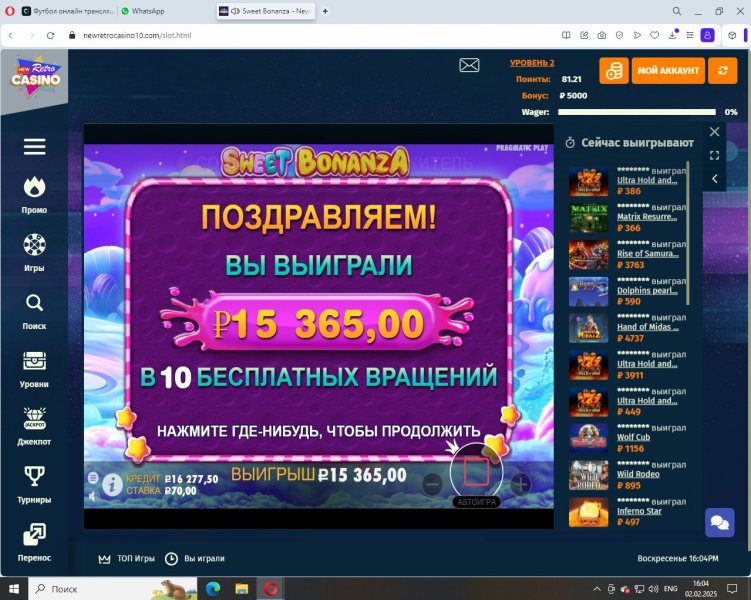Viewport: 751px width, 600px height.
Task: Click the Opera snapshot camera icon
Action: pyautogui.click(x=602, y=35)
